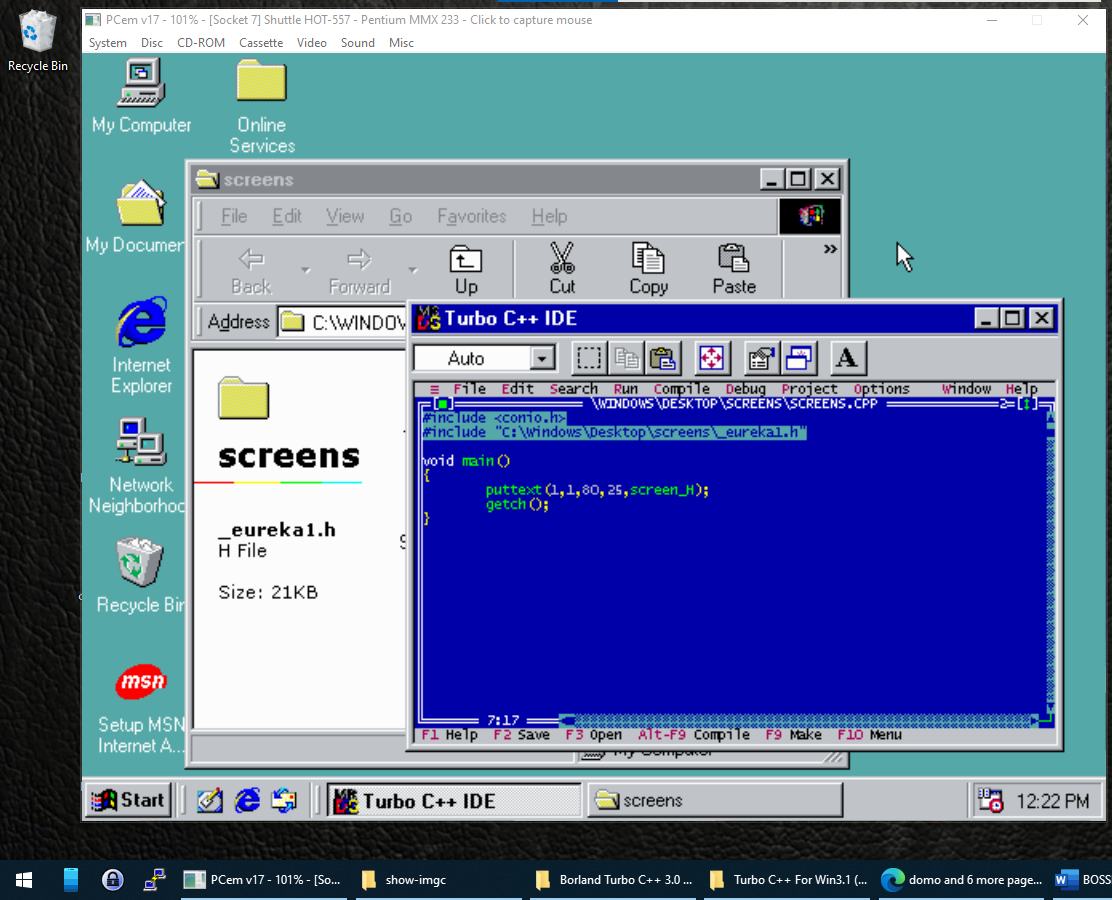Click the editor window close box
Image resolution: width=1112 pixels, height=900 pixels.
[x=443, y=404]
